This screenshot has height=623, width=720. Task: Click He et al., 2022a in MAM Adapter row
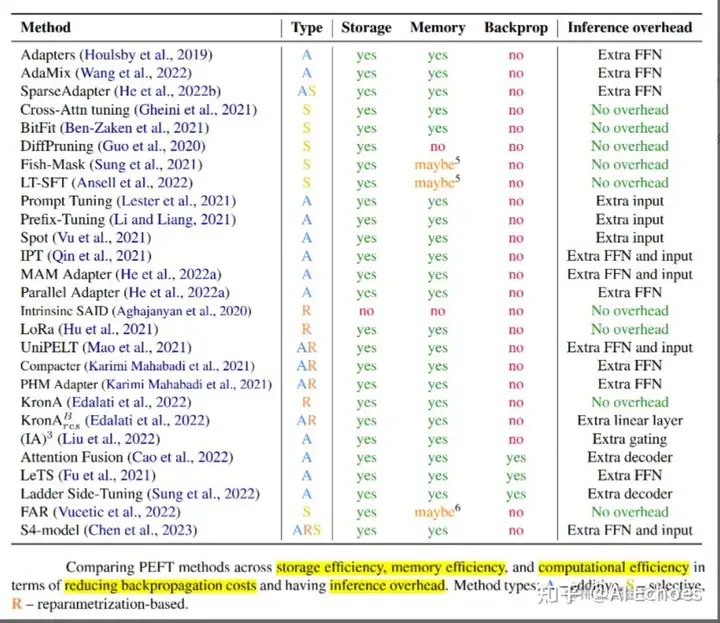168,274
